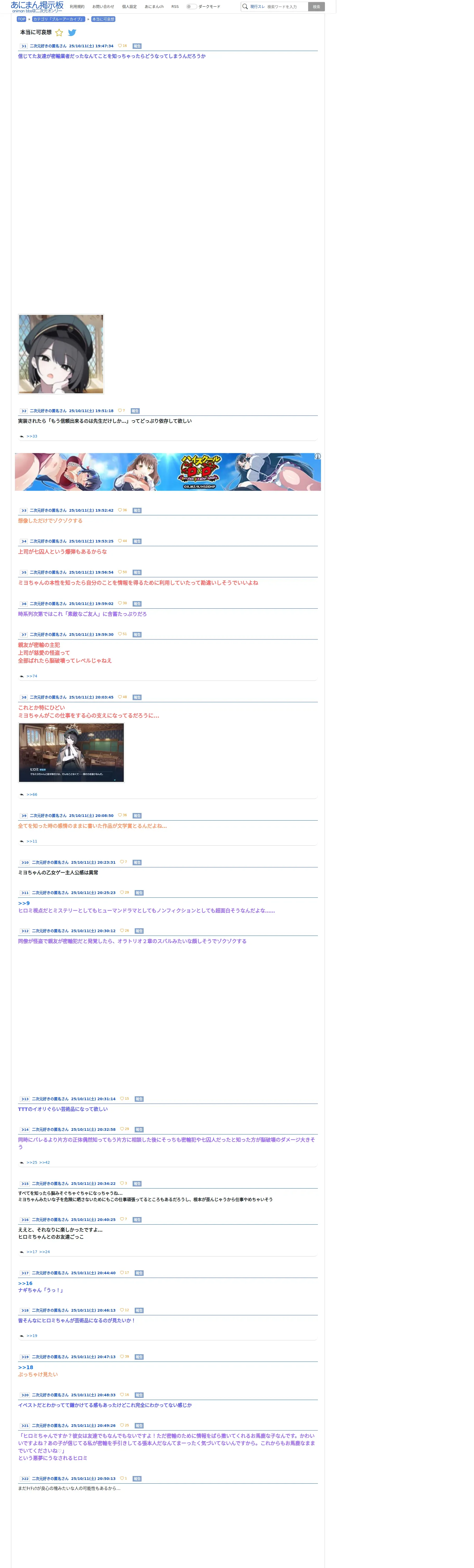Image resolution: width=474 pixels, height=1568 pixels.
Task: Click the 本当に可哀想 breadcrumb
Action: click(103, 19)
